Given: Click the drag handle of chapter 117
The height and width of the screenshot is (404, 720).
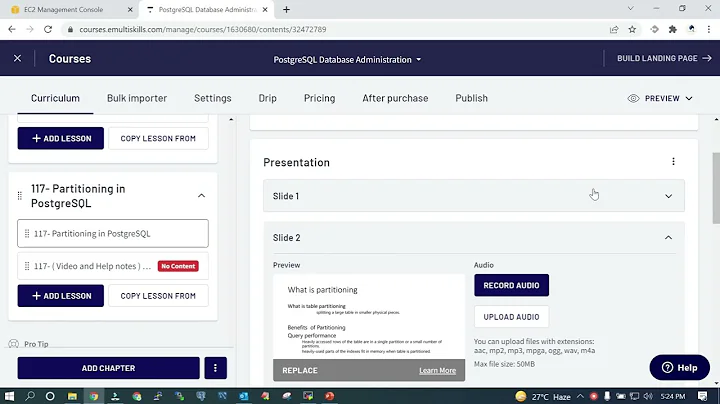Looking at the screenshot, I should tap(19, 196).
